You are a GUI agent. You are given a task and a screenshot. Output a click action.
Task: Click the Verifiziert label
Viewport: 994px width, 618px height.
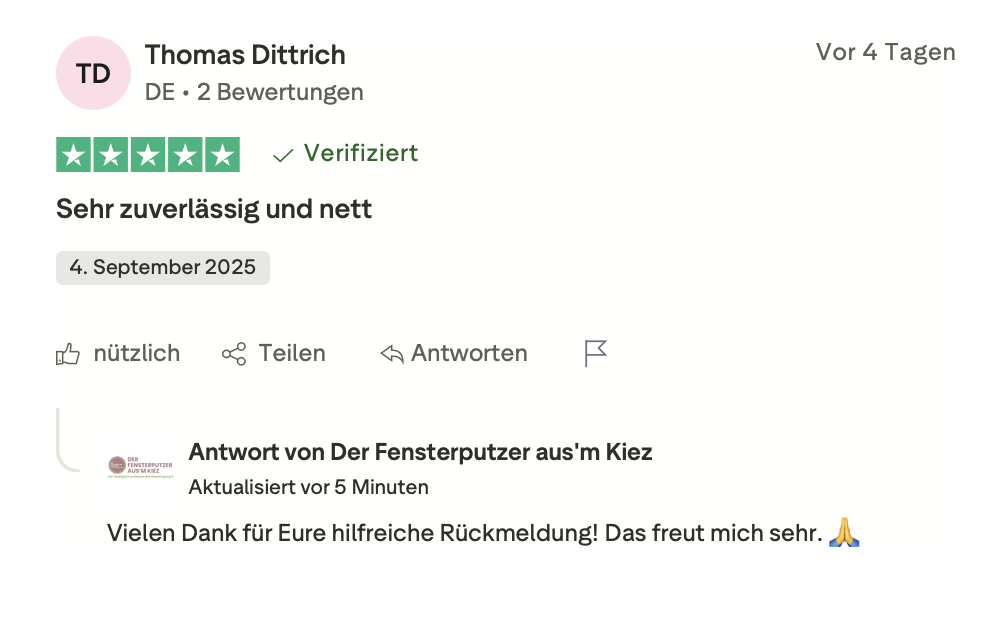(x=361, y=153)
